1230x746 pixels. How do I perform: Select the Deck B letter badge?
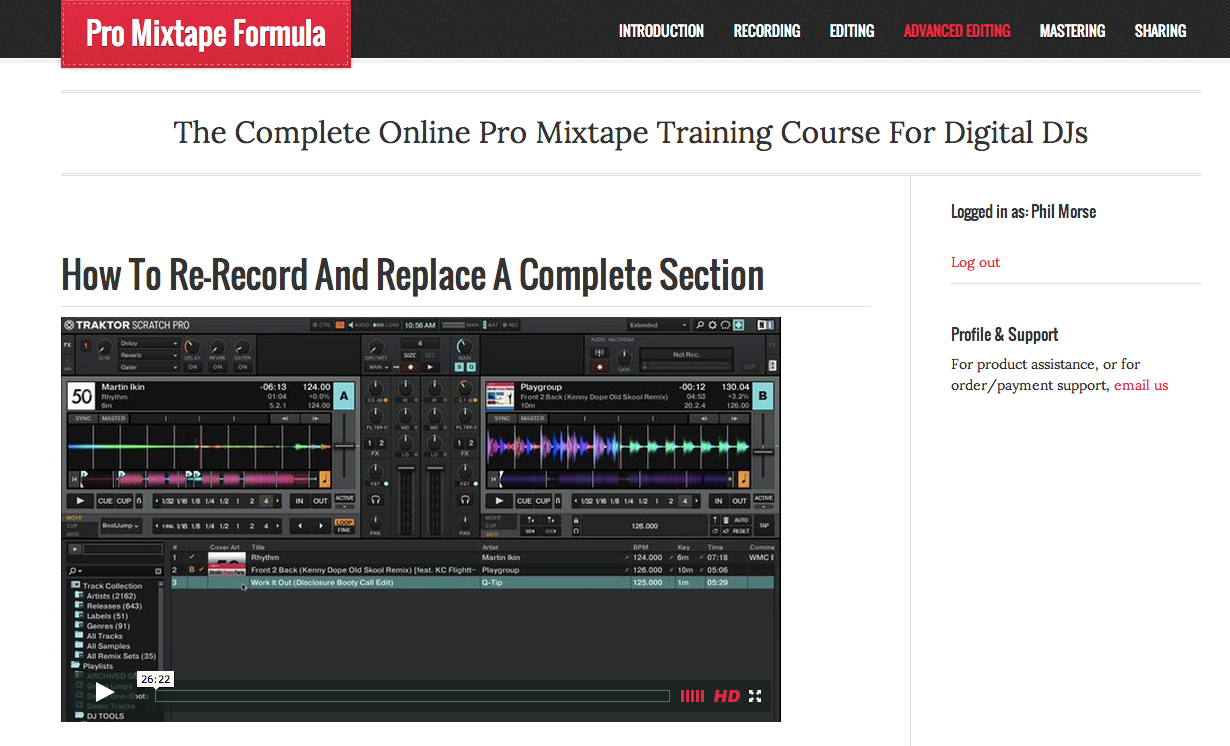pos(762,395)
